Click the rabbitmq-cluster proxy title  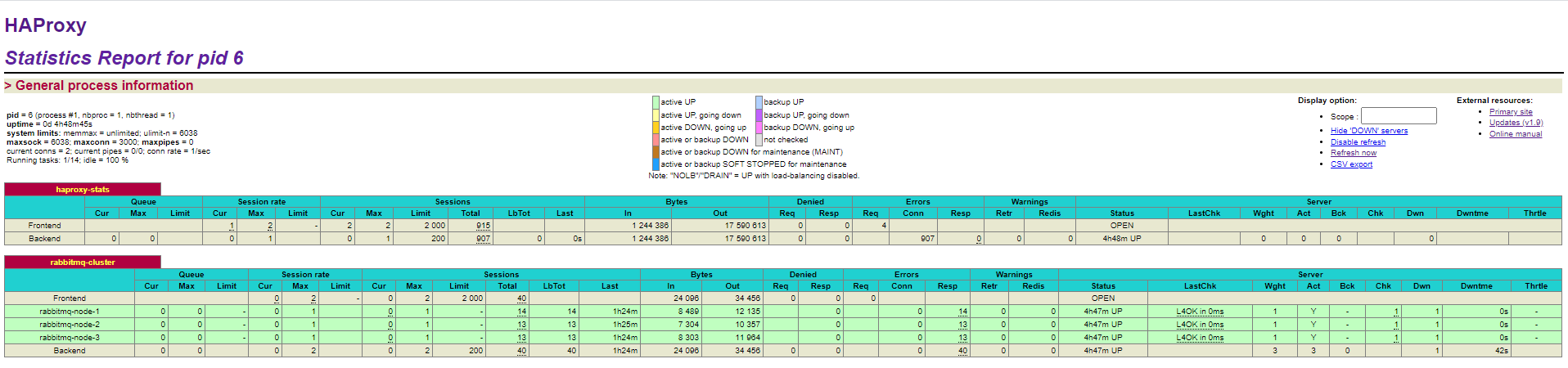(83, 263)
